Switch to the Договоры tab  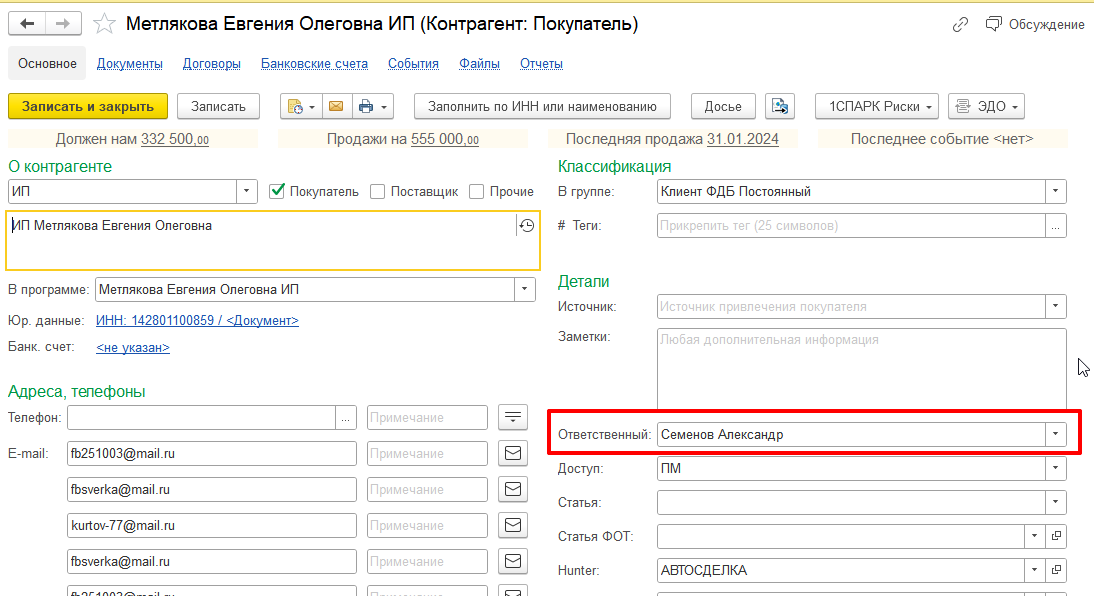click(211, 64)
